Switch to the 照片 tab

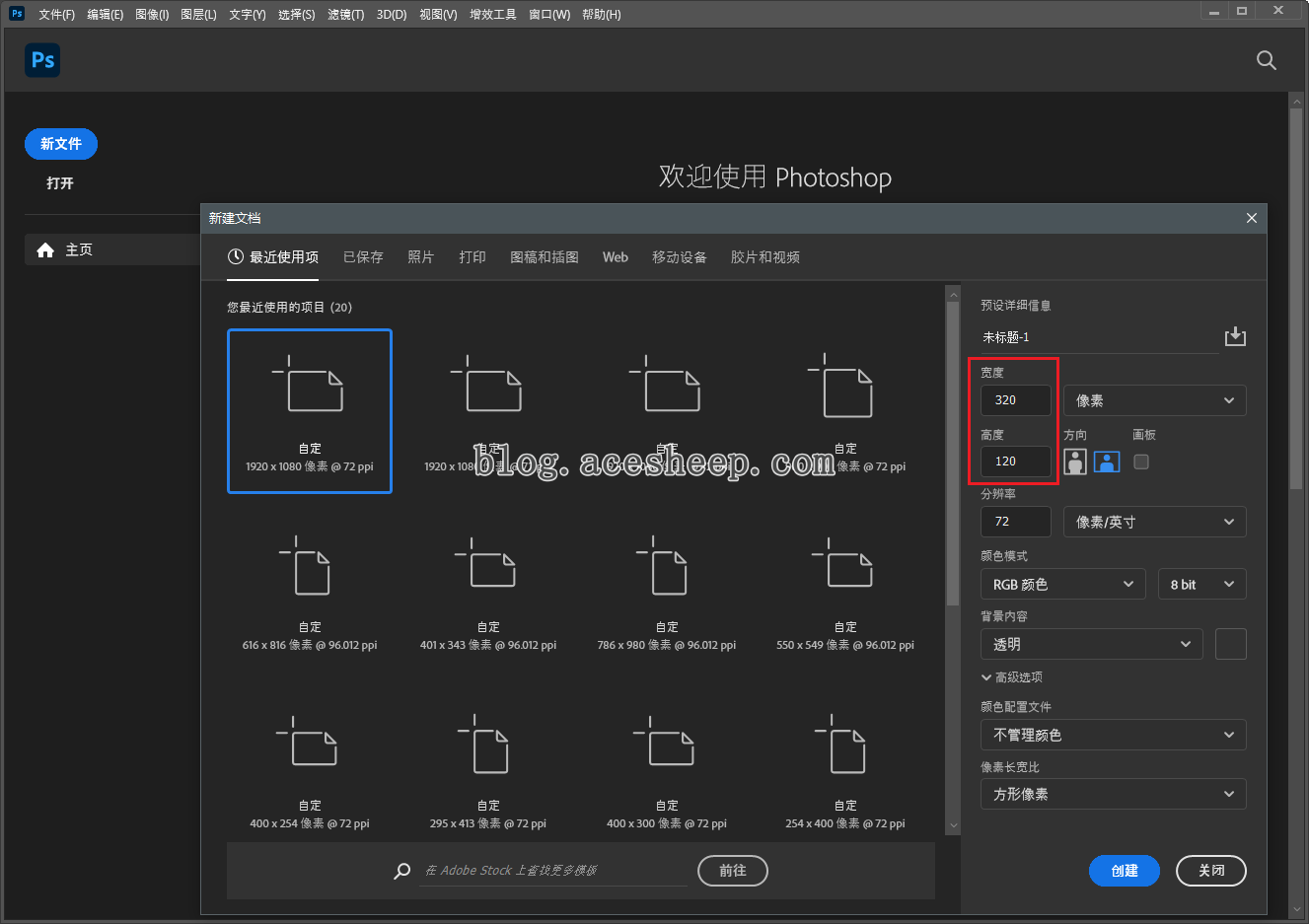(421, 257)
